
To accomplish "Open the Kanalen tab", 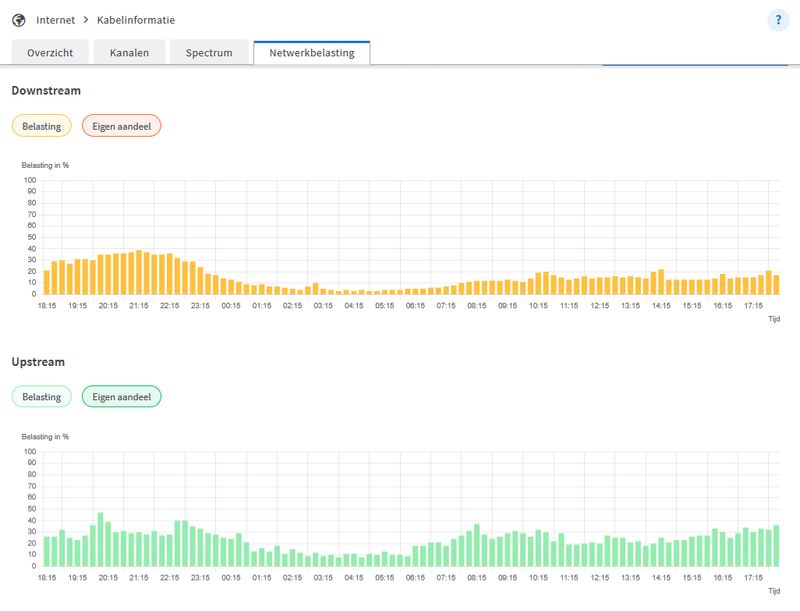I will [x=128, y=53].
